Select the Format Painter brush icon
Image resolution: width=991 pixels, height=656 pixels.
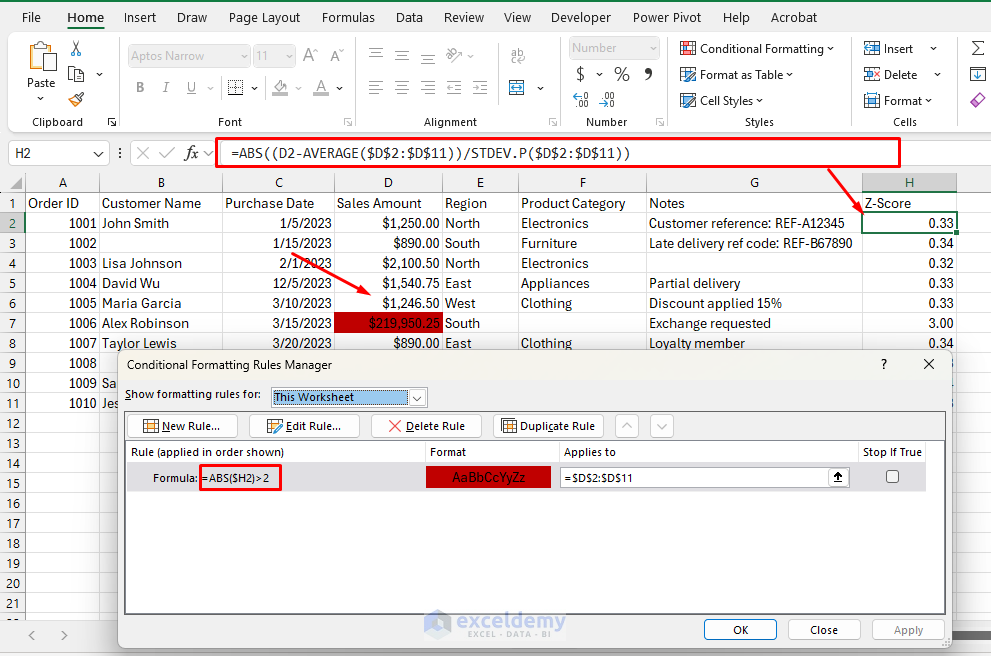click(x=76, y=99)
